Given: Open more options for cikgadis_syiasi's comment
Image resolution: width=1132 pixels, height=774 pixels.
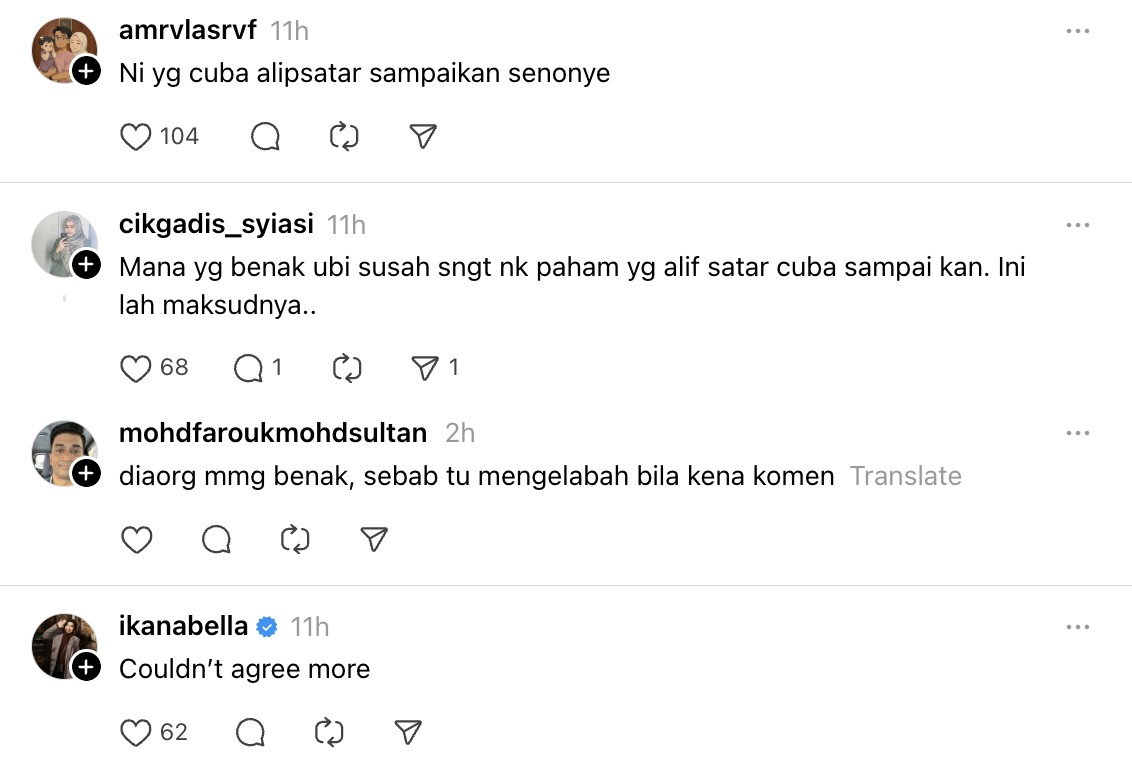Looking at the screenshot, I should pos(1077,225).
